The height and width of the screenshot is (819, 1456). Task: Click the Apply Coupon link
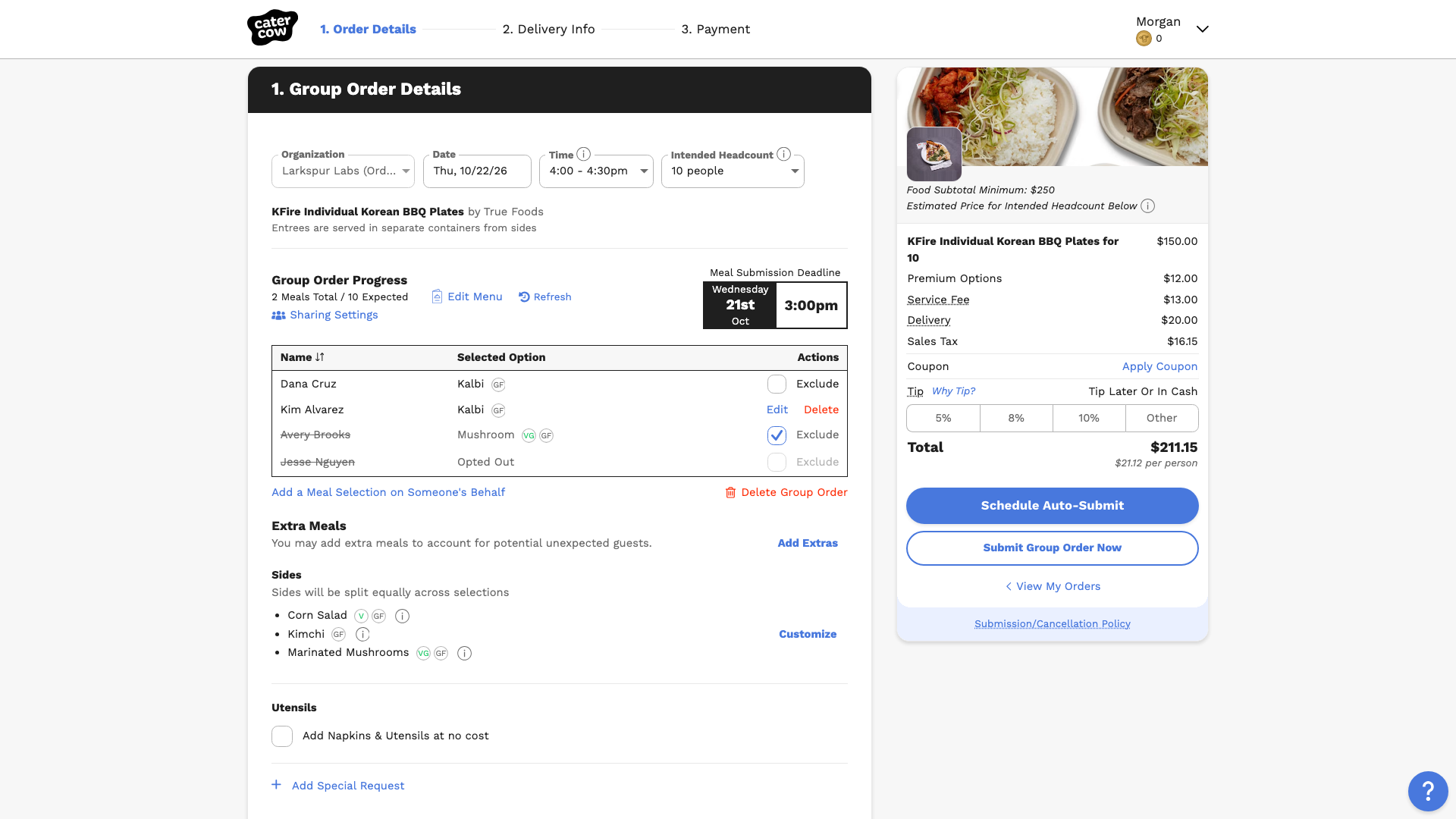click(1159, 366)
